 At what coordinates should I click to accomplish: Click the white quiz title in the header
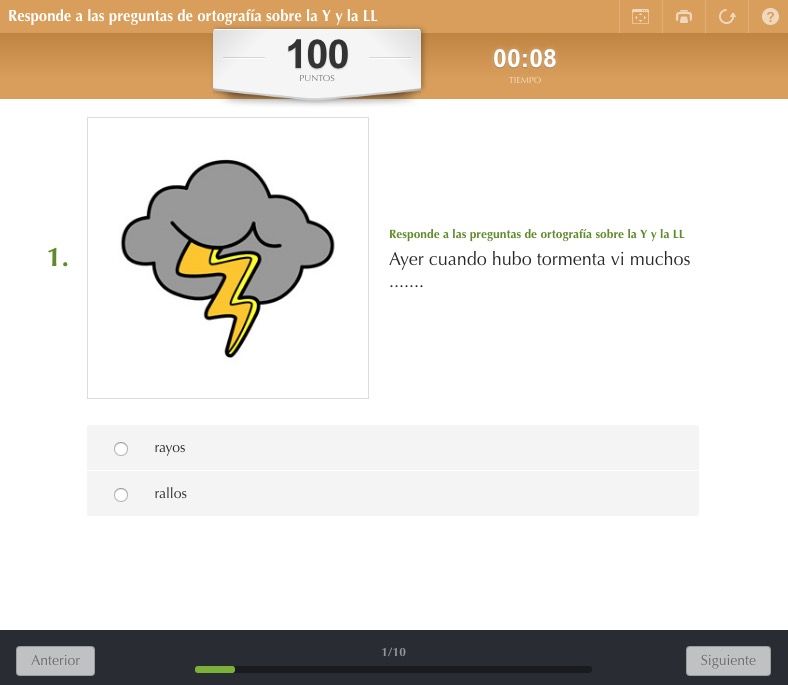(192, 16)
